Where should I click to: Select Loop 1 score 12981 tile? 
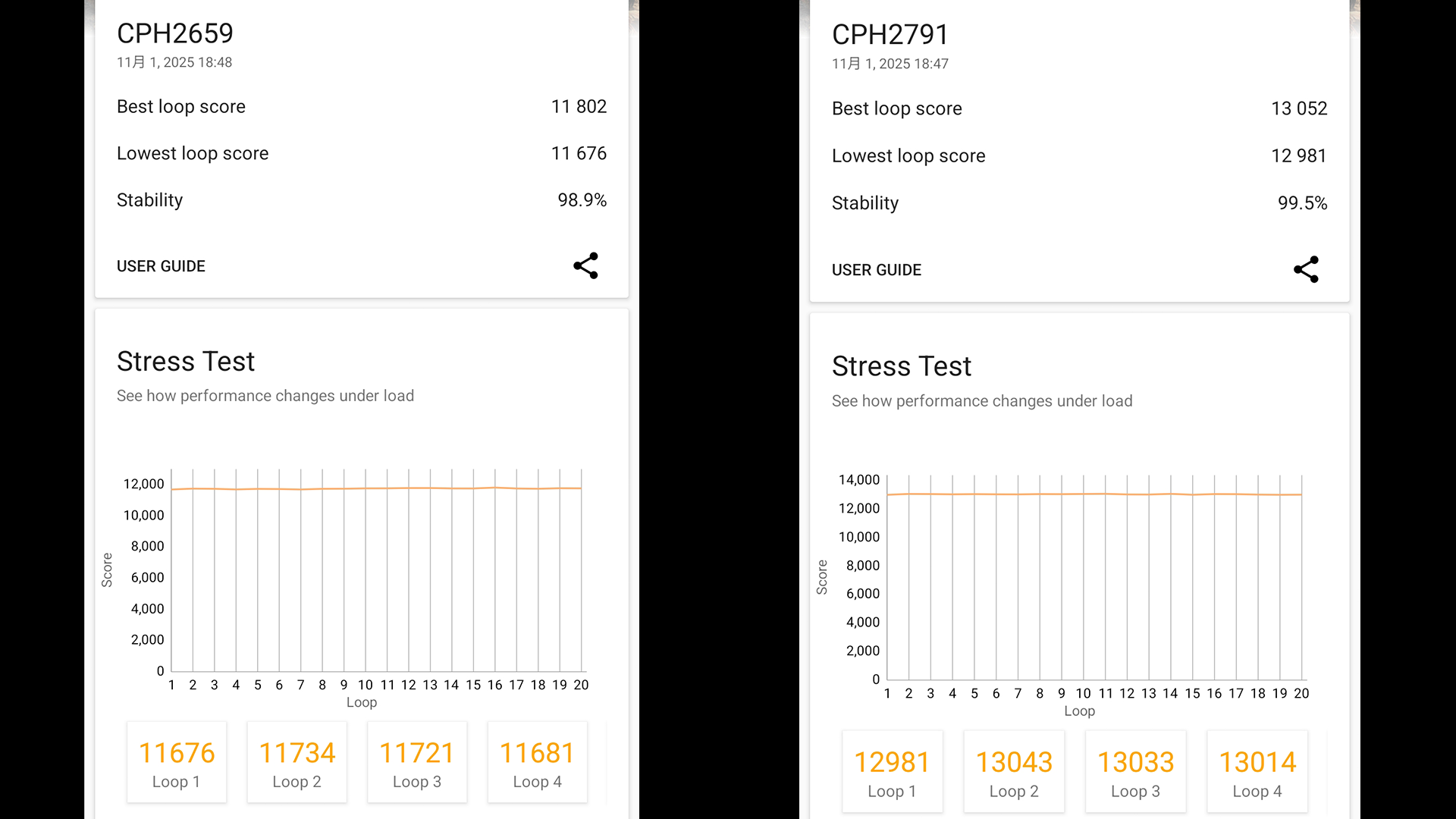pos(892,771)
